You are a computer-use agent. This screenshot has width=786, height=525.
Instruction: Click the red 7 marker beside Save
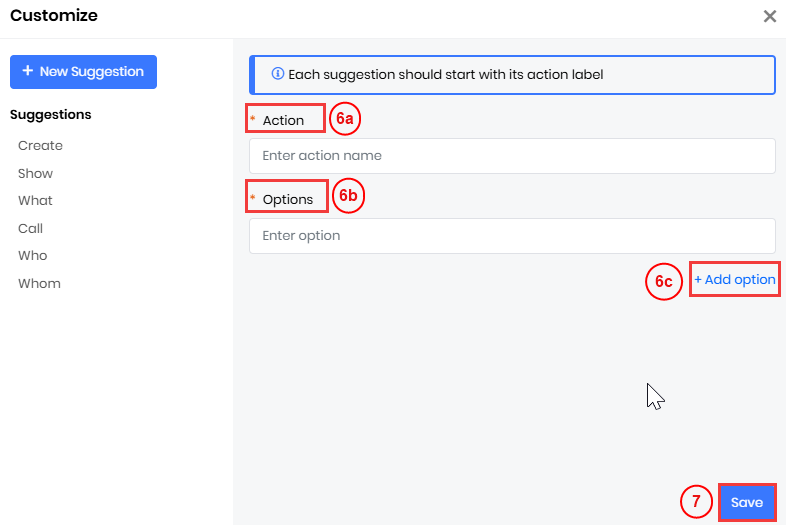[696, 502]
